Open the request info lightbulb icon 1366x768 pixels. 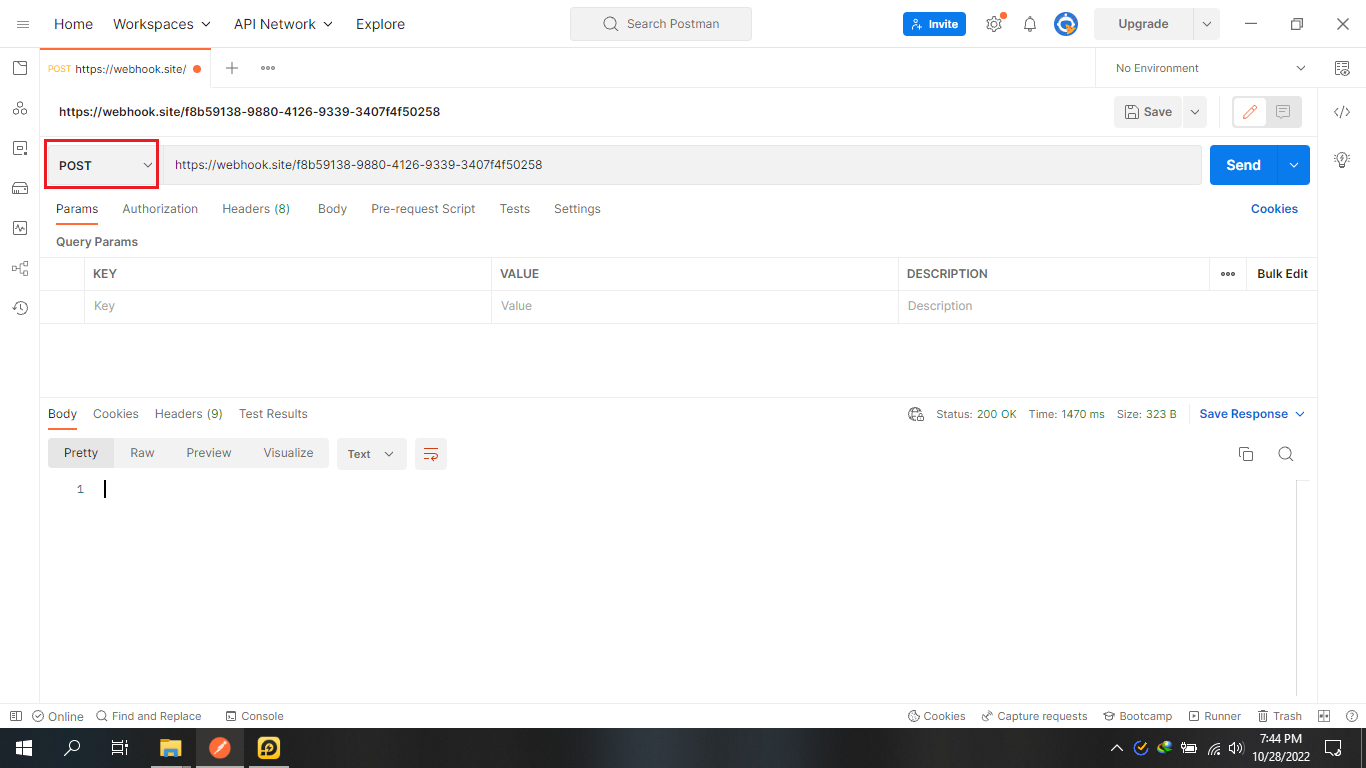1342,159
